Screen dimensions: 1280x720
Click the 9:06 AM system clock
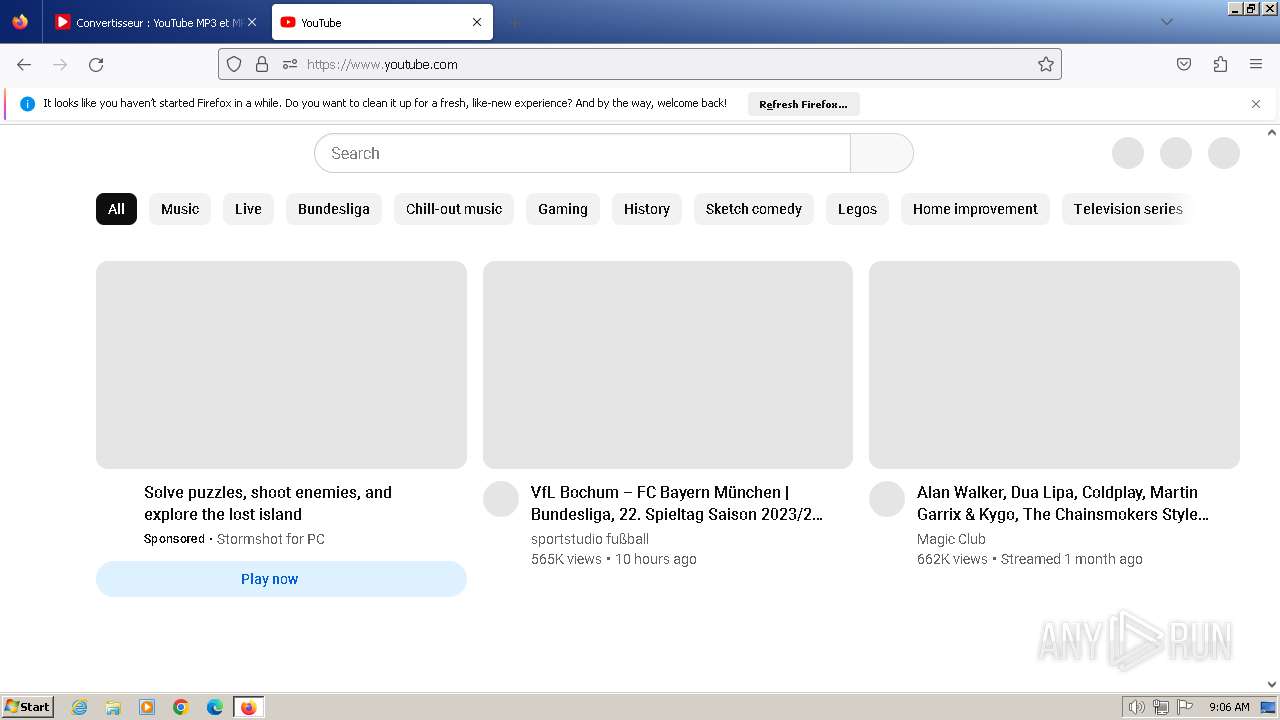[1229, 707]
